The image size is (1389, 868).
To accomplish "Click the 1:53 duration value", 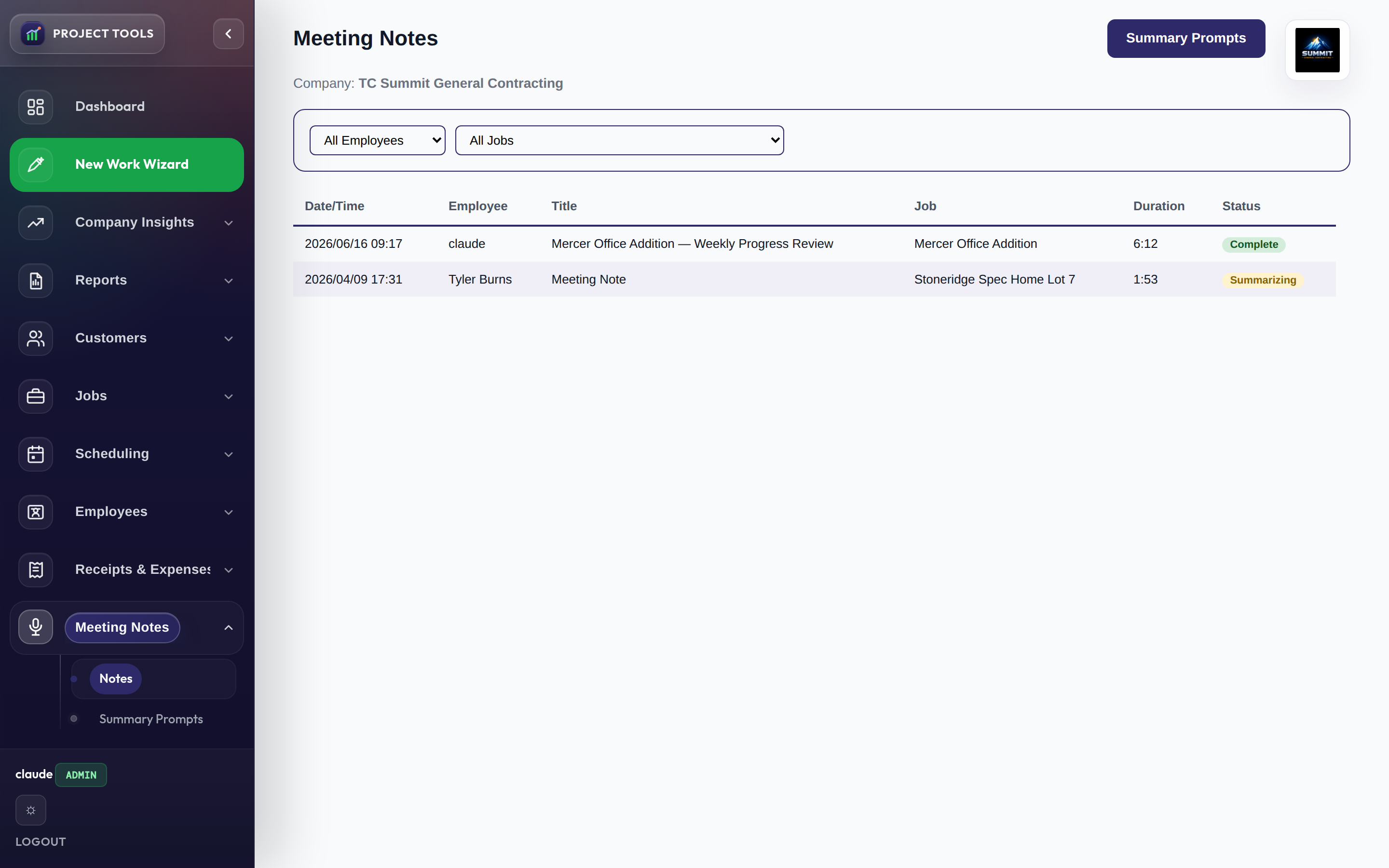I will (1145, 280).
